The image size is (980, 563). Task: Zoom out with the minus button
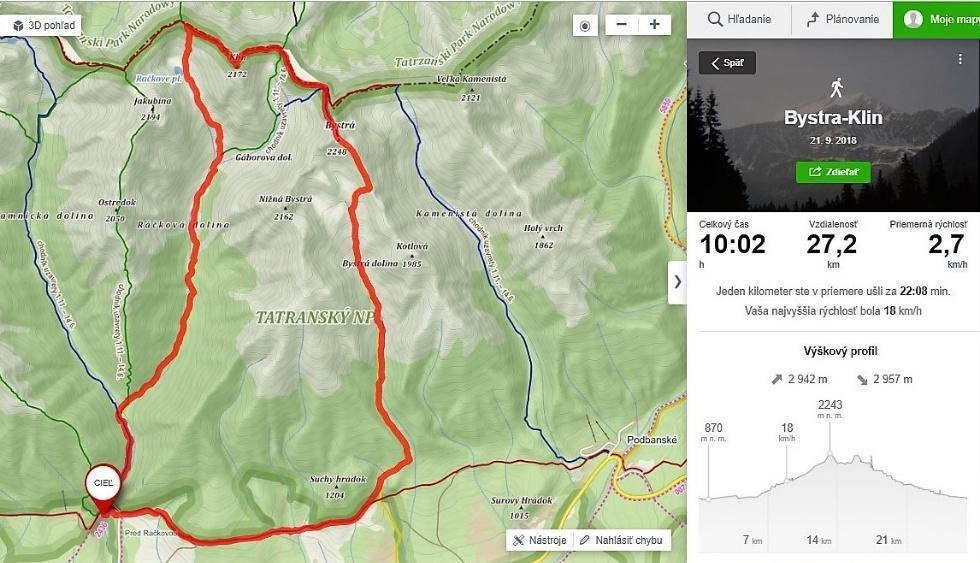coord(621,25)
